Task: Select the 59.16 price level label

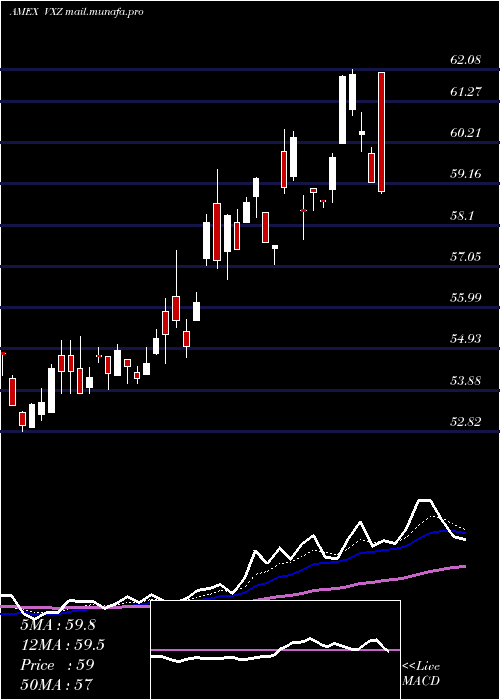Action: click(466, 174)
